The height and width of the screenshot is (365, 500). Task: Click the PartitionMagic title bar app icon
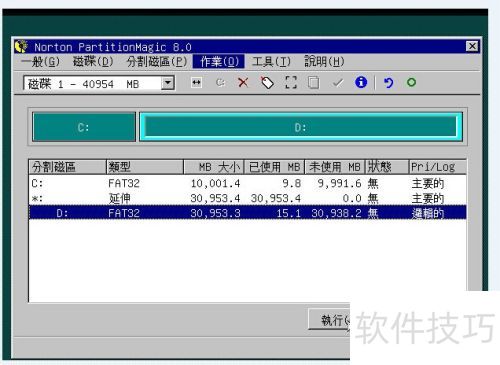[21, 46]
